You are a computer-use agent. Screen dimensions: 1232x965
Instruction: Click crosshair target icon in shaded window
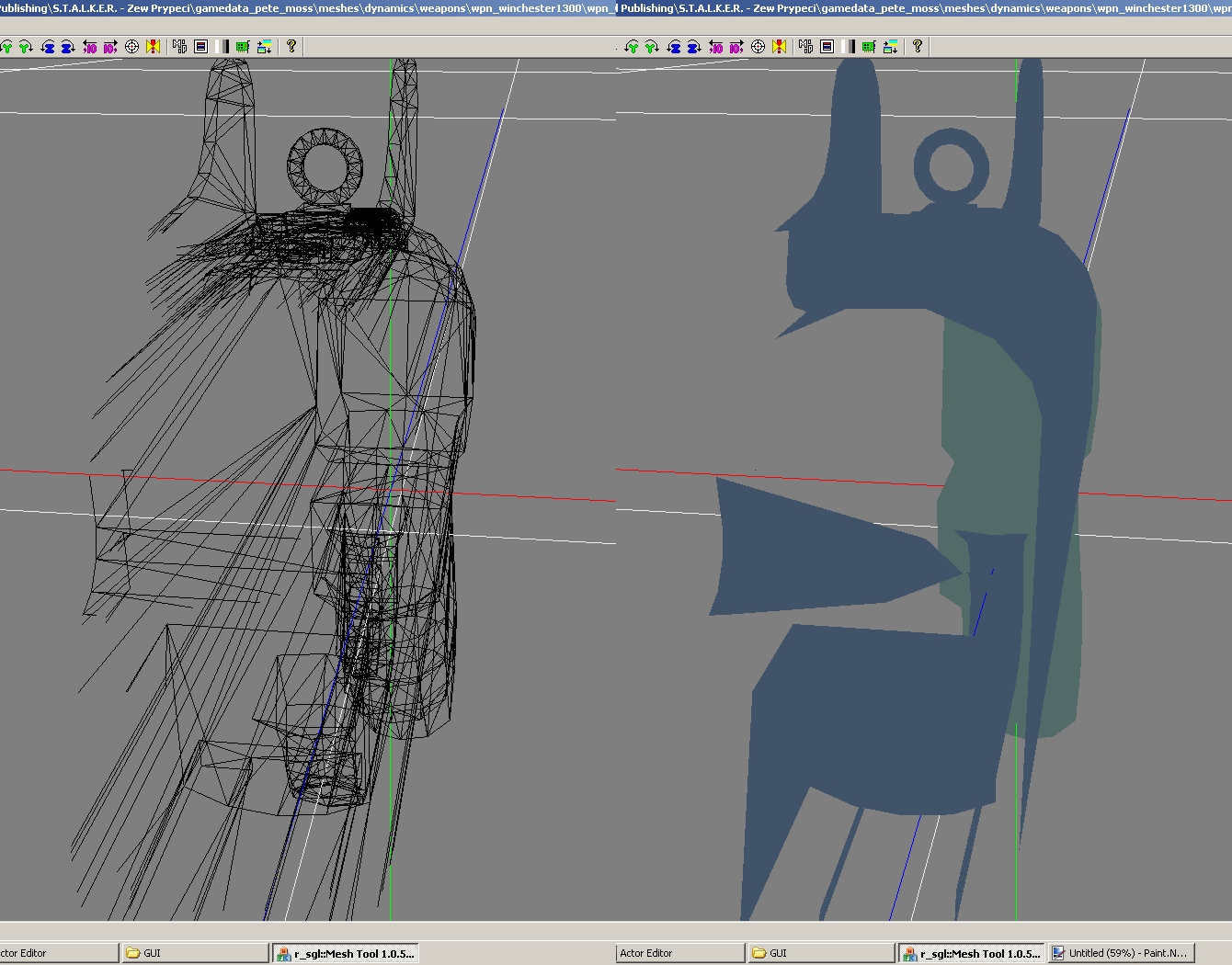[x=759, y=47]
